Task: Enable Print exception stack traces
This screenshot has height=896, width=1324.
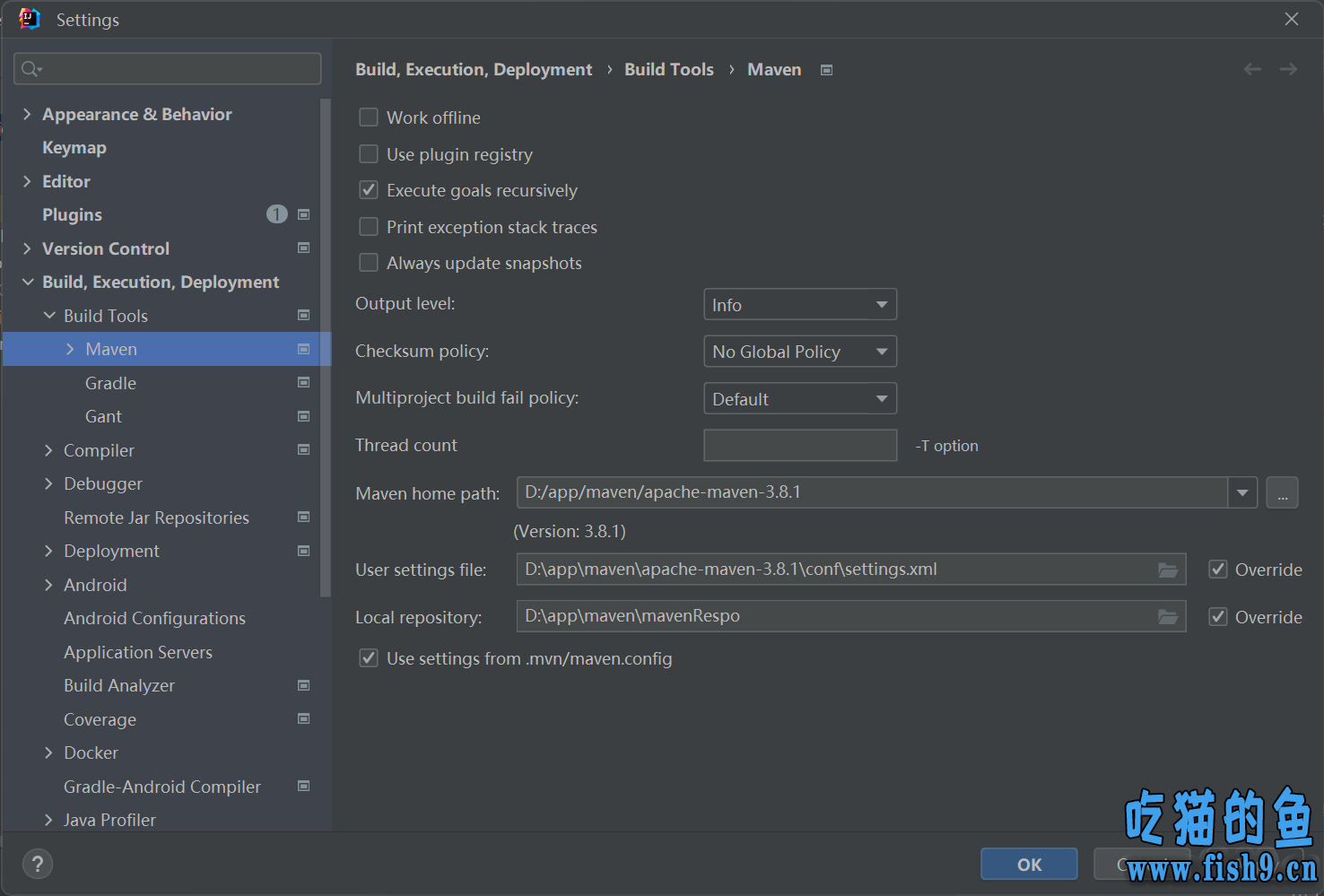Action: tap(369, 227)
